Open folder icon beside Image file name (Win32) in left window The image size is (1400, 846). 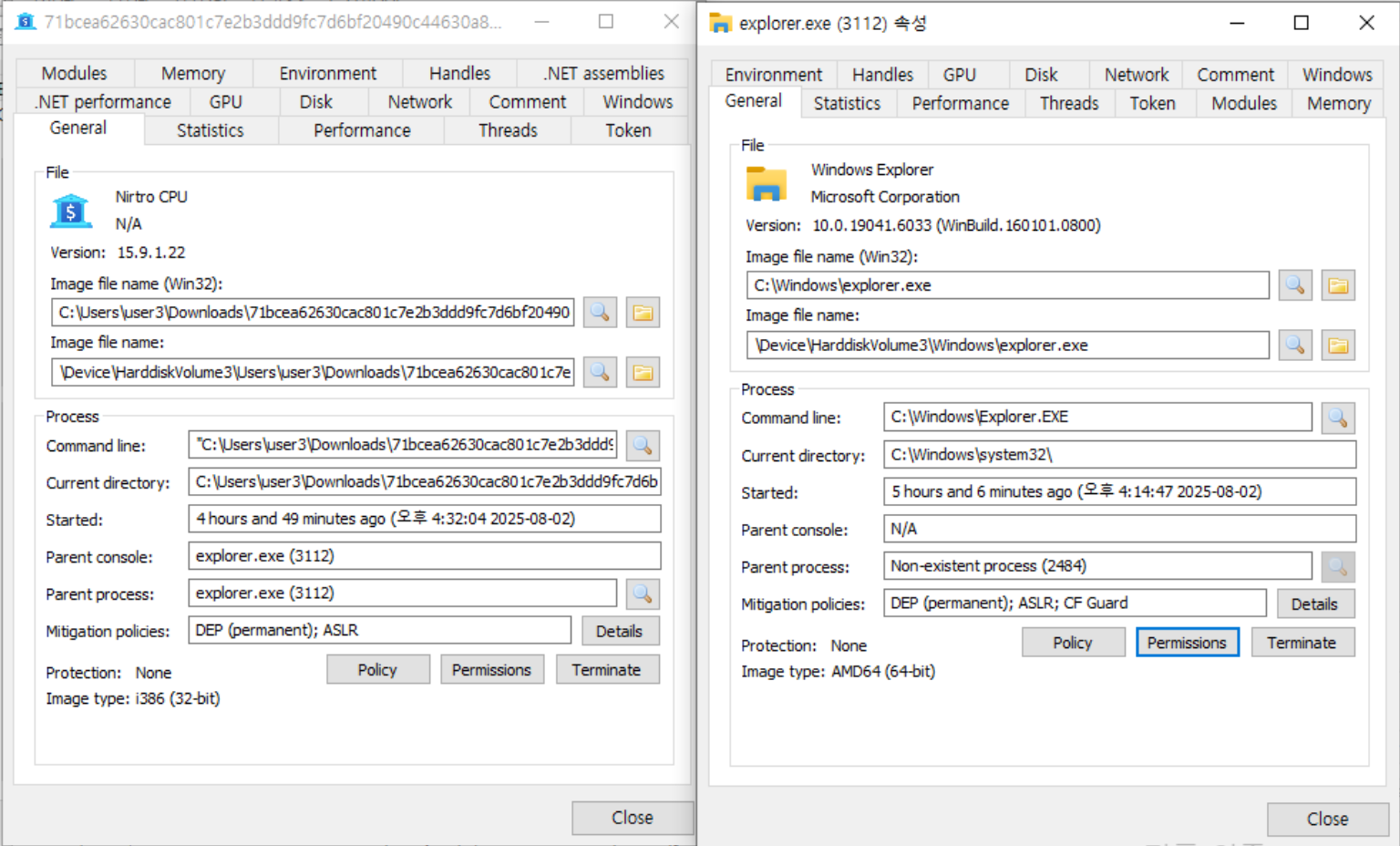(x=643, y=313)
